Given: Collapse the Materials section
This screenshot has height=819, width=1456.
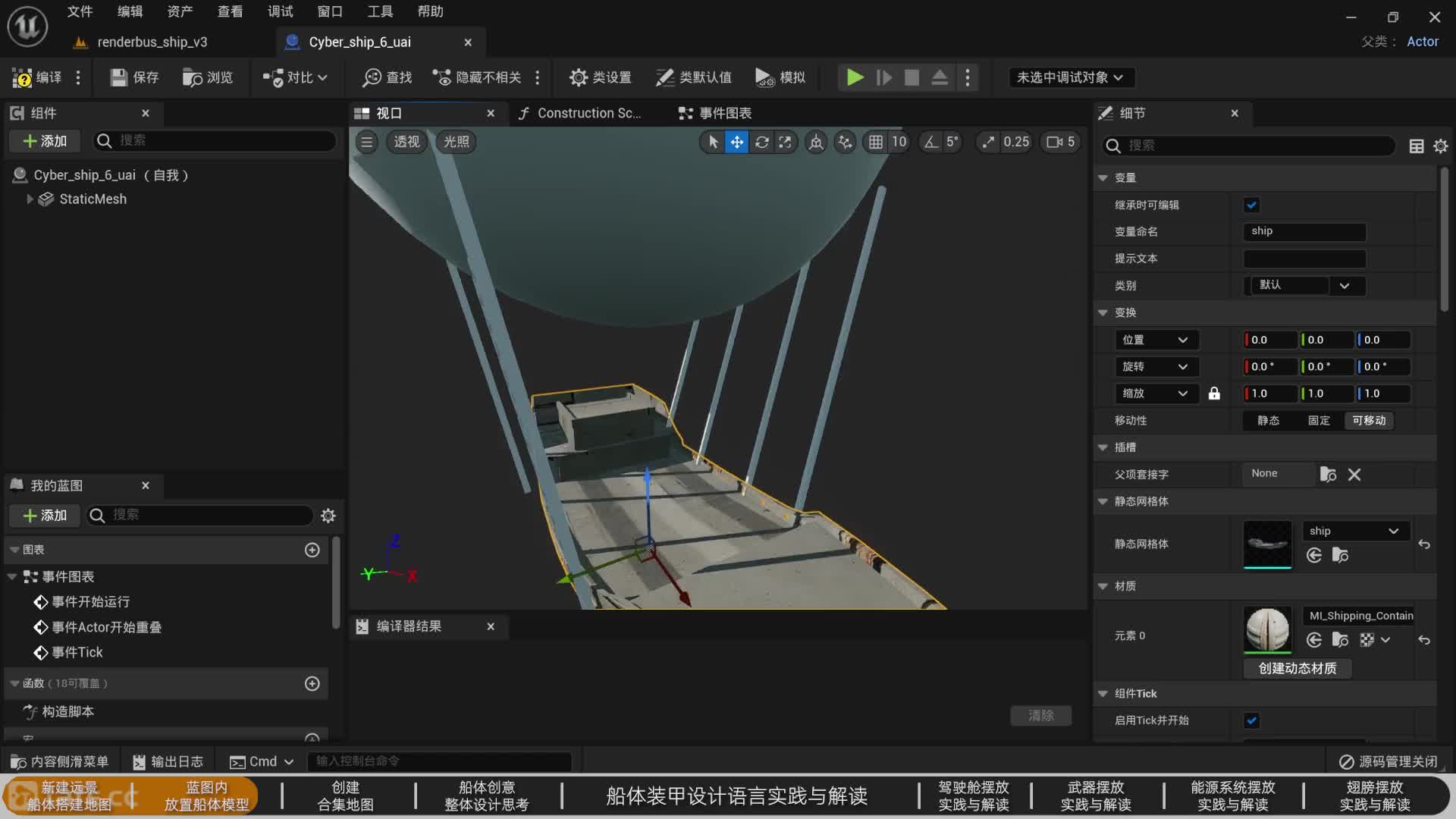Looking at the screenshot, I should click(1103, 586).
